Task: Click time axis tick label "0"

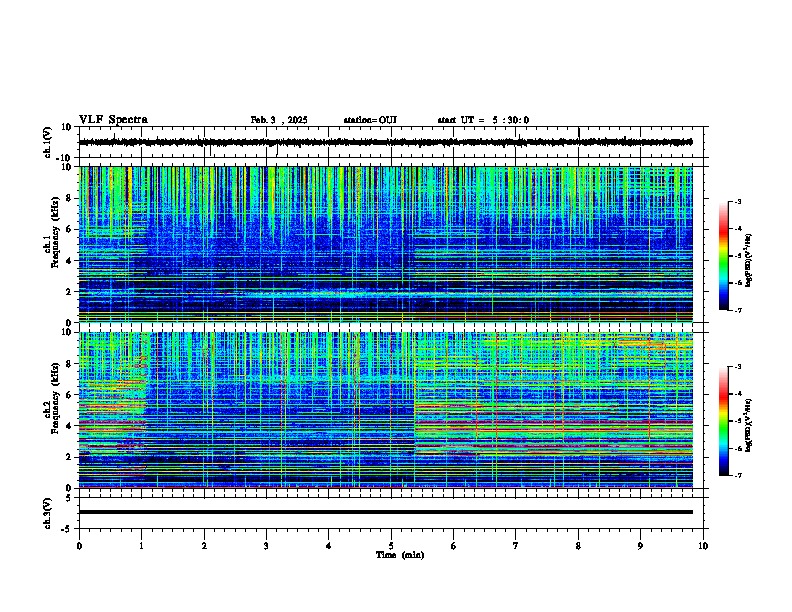Action: (x=79, y=546)
